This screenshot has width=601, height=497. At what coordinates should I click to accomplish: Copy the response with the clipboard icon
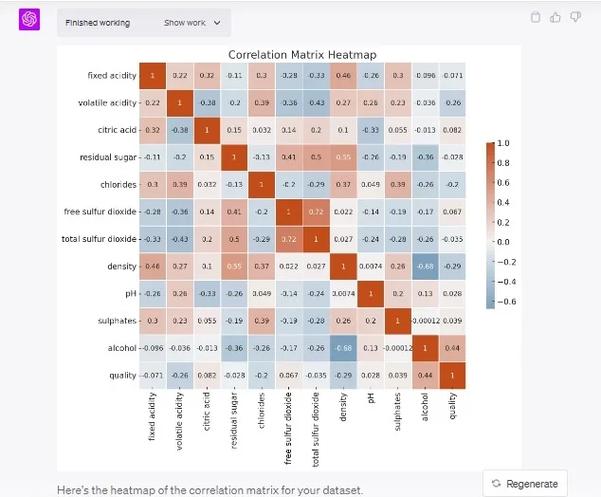[535, 17]
